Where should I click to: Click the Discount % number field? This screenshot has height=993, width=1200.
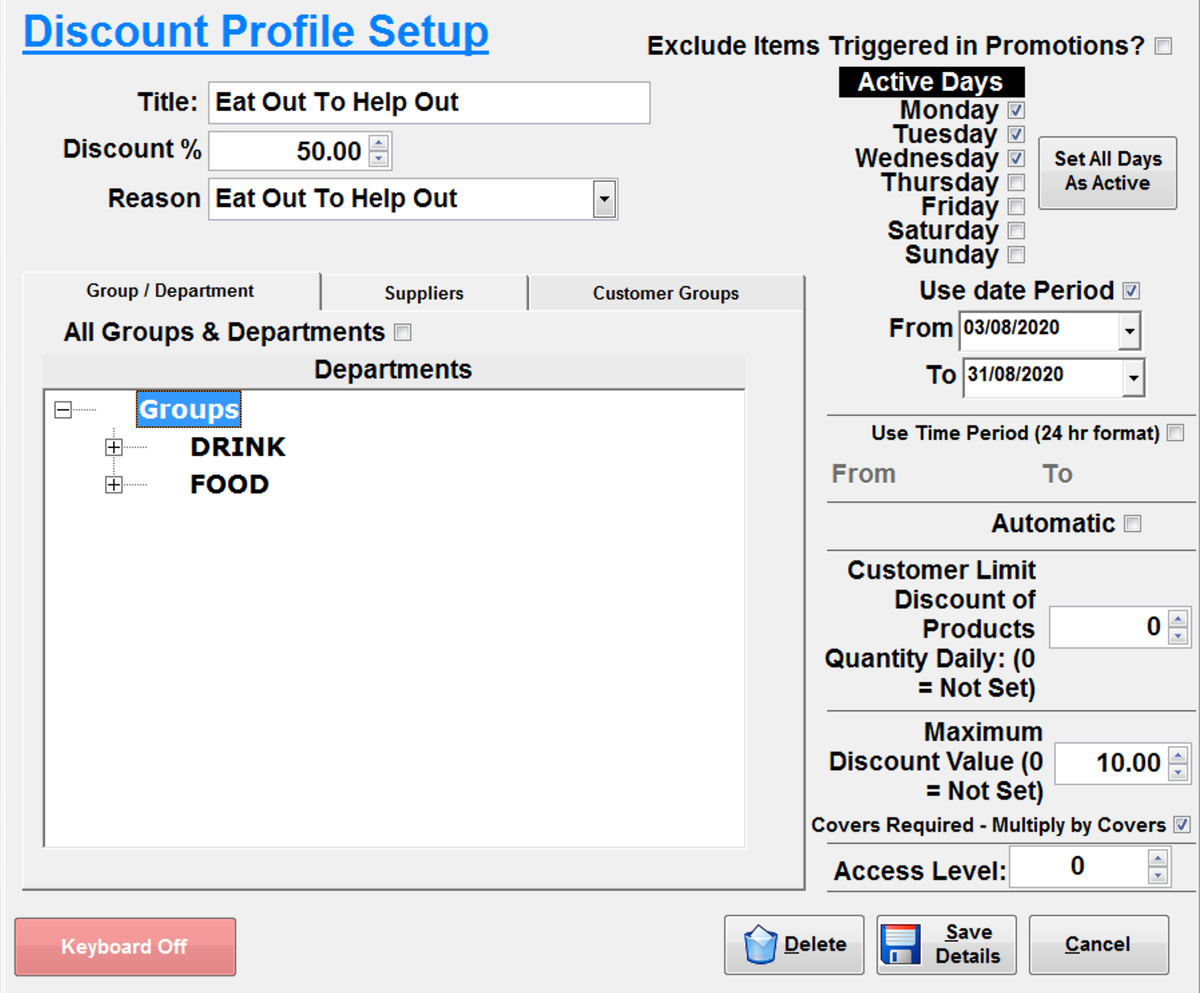pyautogui.click(x=288, y=152)
